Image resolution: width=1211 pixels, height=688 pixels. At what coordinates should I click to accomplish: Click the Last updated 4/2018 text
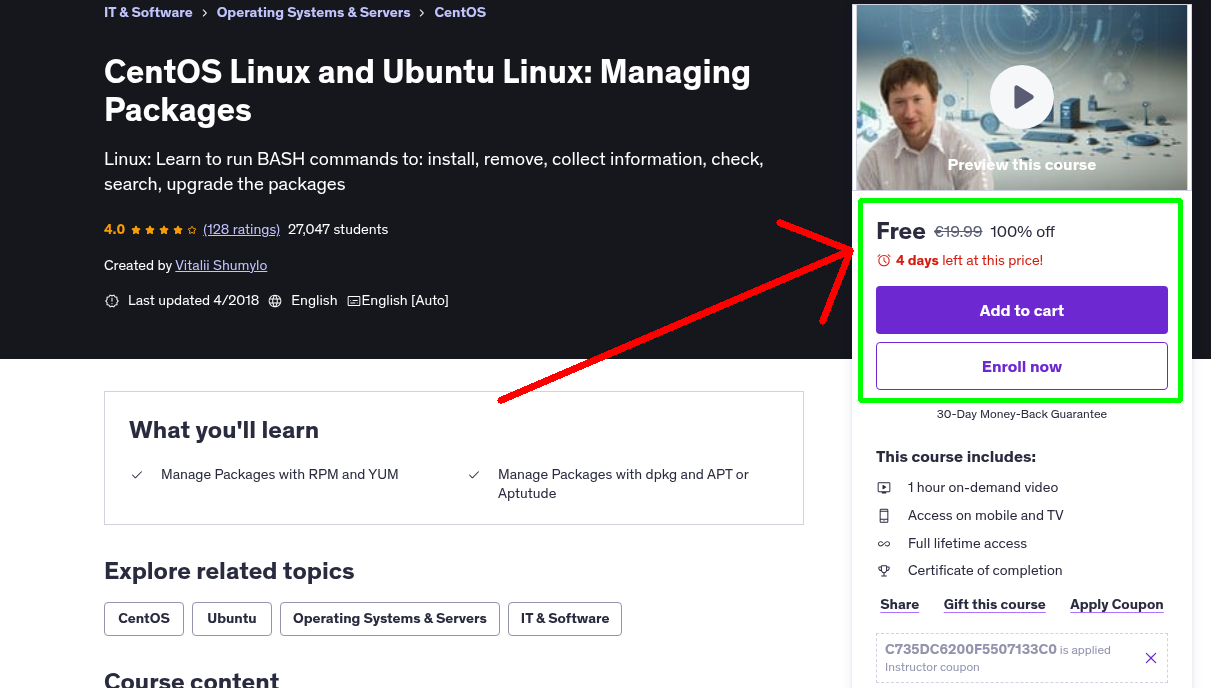(193, 300)
